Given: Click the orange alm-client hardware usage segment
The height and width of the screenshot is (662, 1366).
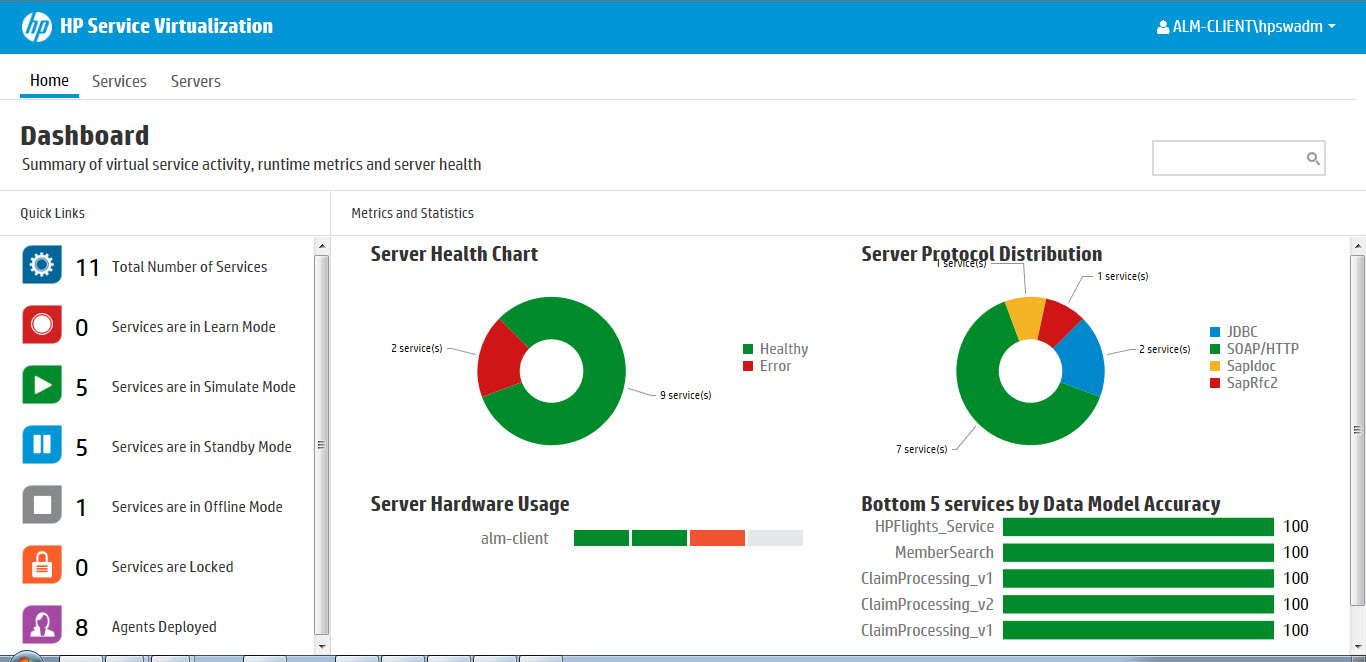Looking at the screenshot, I should [717, 538].
